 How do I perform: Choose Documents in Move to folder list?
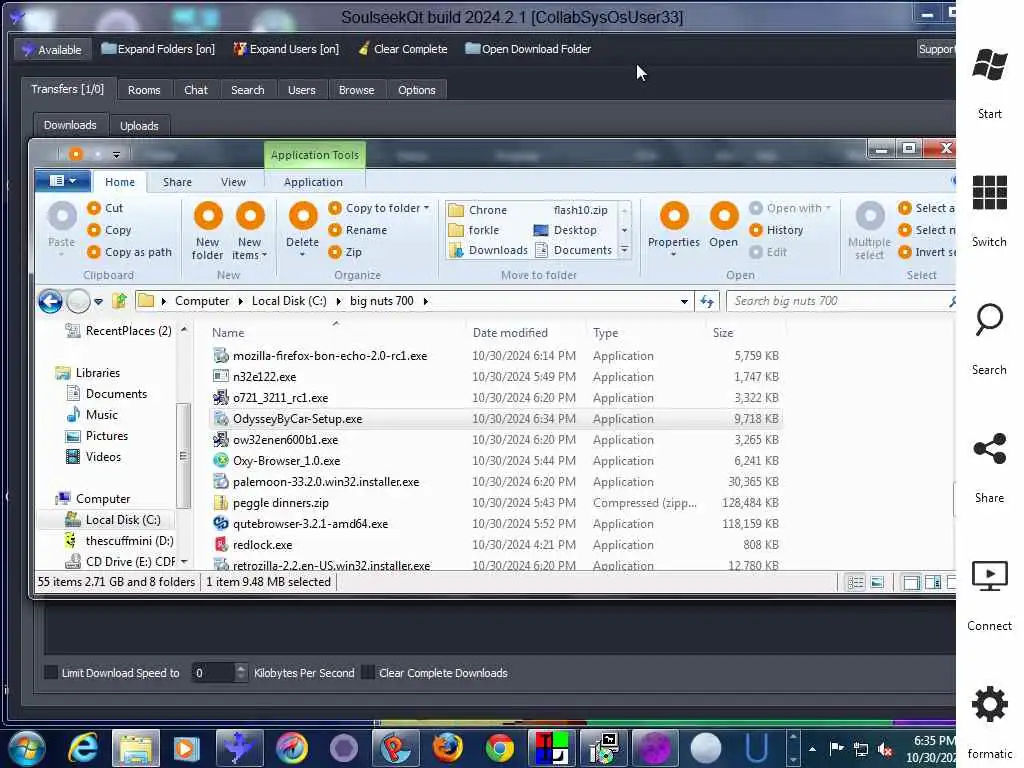573,250
